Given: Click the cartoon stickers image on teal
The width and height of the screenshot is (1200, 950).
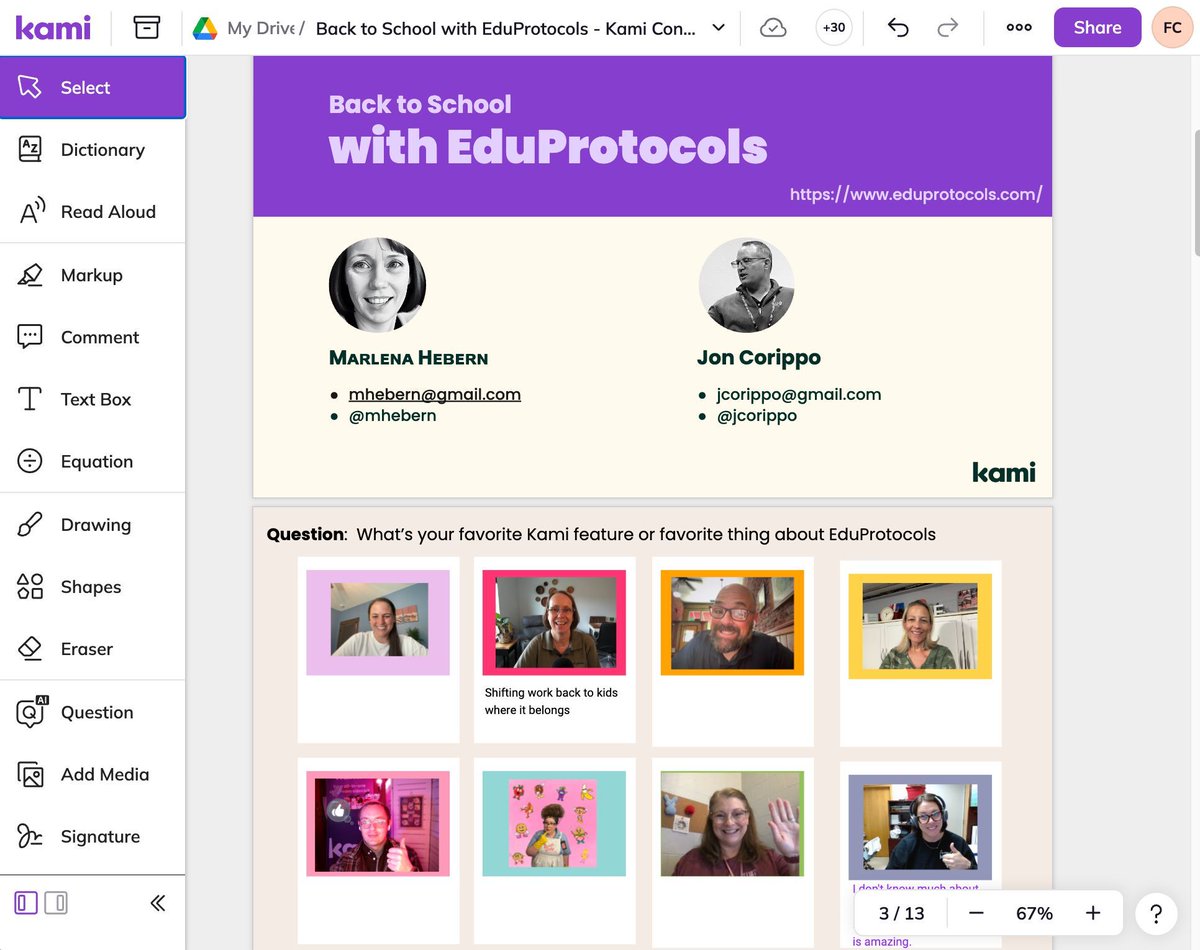Looking at the screenshot, I should [x=554, y=823].
